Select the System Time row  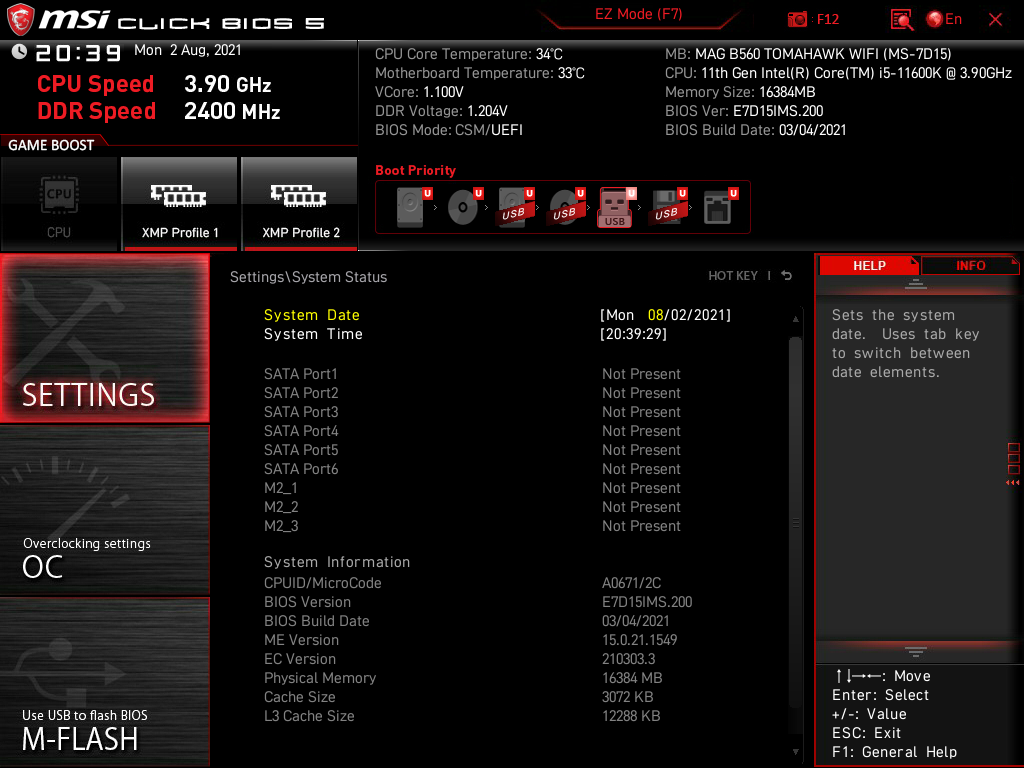pos(496,334)
